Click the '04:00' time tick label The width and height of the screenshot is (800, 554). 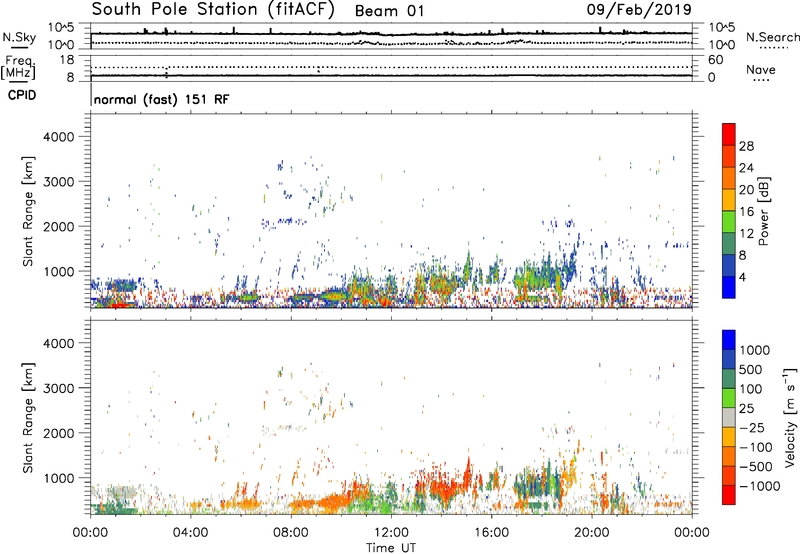pos(191,533)
